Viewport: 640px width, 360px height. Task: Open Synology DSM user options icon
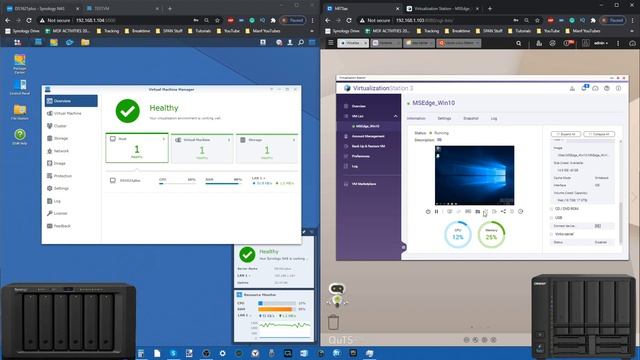click(290, 42)
